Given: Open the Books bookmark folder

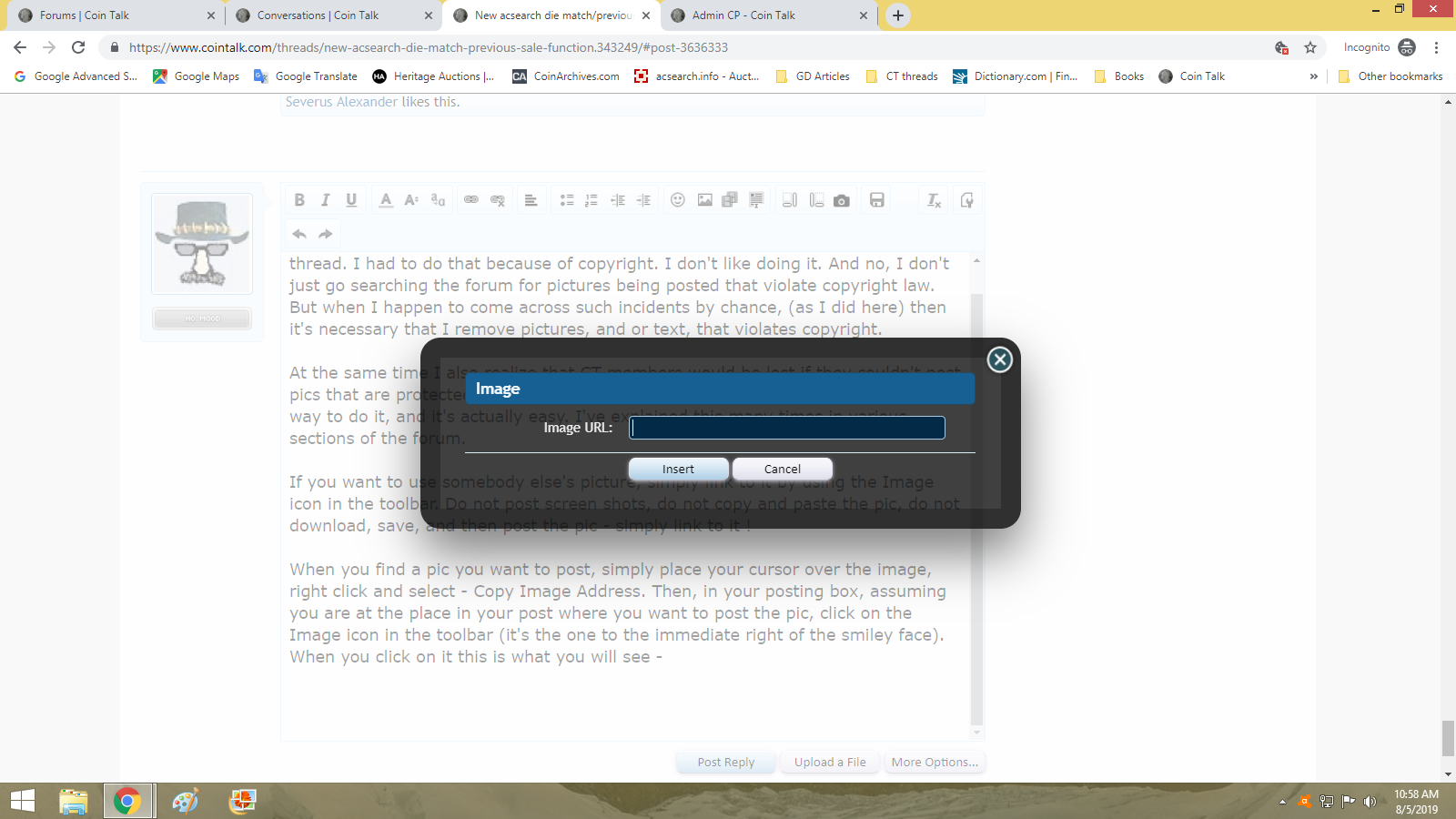Looking at the screenshot, I should click(1119, 76).
